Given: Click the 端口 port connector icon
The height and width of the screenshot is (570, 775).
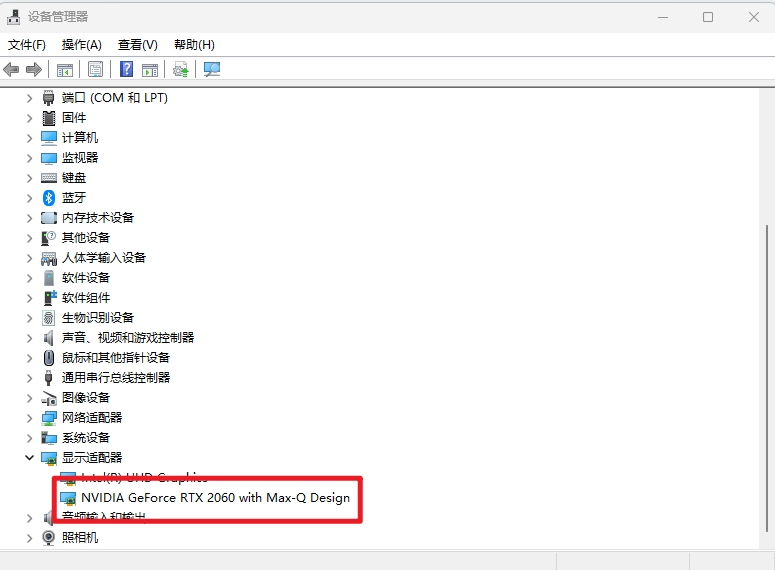Looking at the screenshot, I should 48,98.
